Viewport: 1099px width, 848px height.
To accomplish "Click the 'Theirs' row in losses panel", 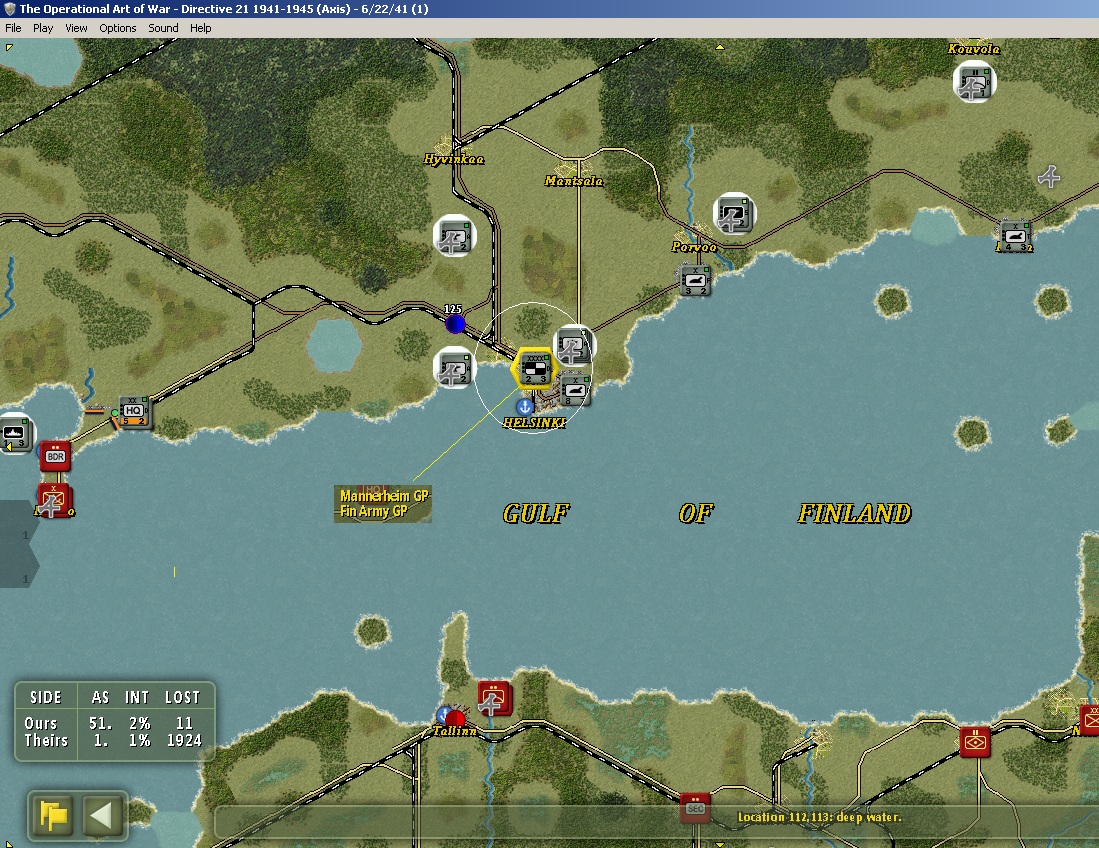I will click(x=112, y=740).
